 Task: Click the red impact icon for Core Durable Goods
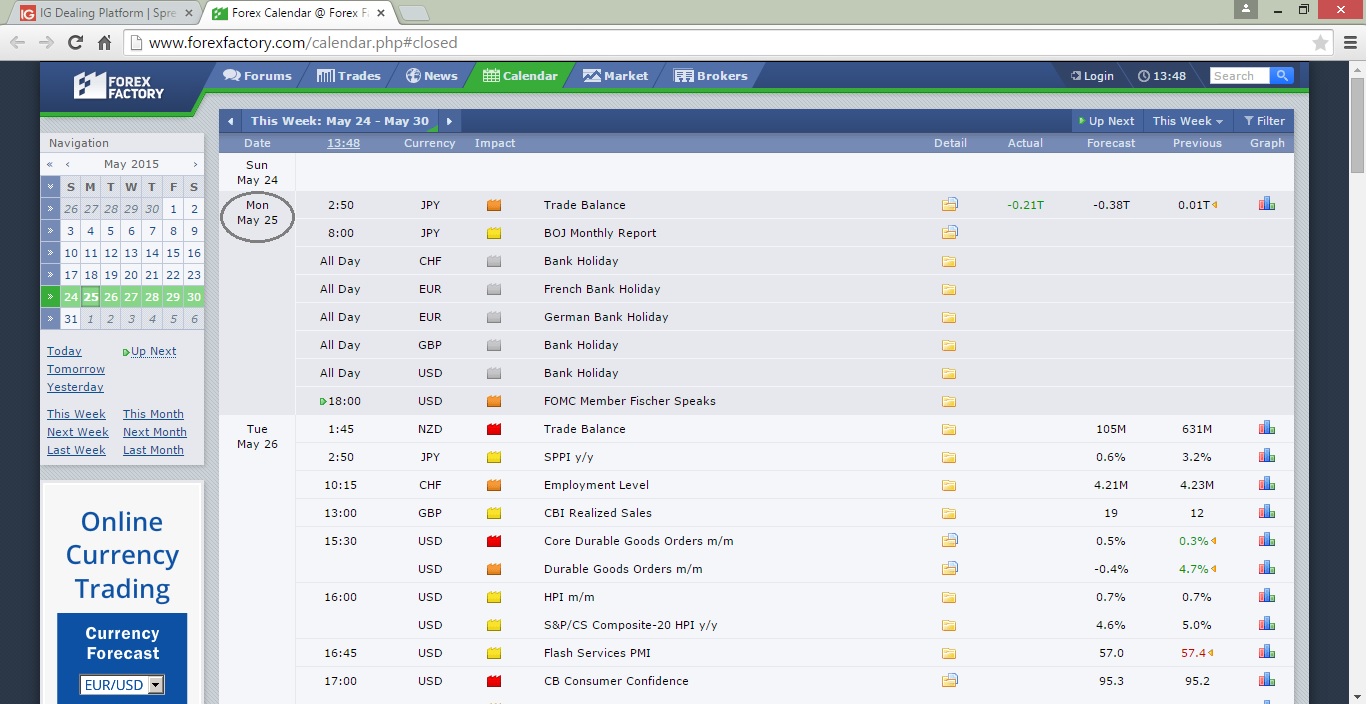tap(493, 541)
